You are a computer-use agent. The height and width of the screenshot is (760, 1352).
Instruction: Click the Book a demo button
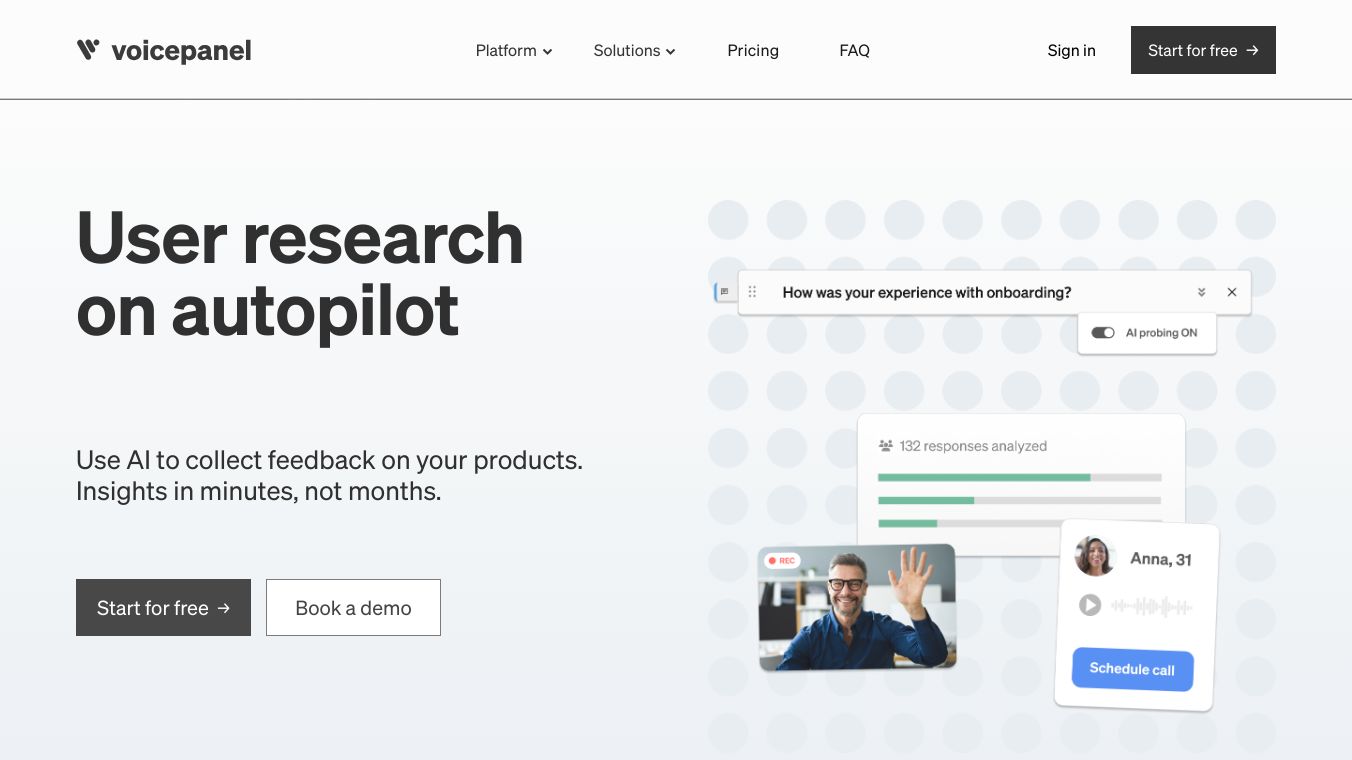tap(353, 607)
